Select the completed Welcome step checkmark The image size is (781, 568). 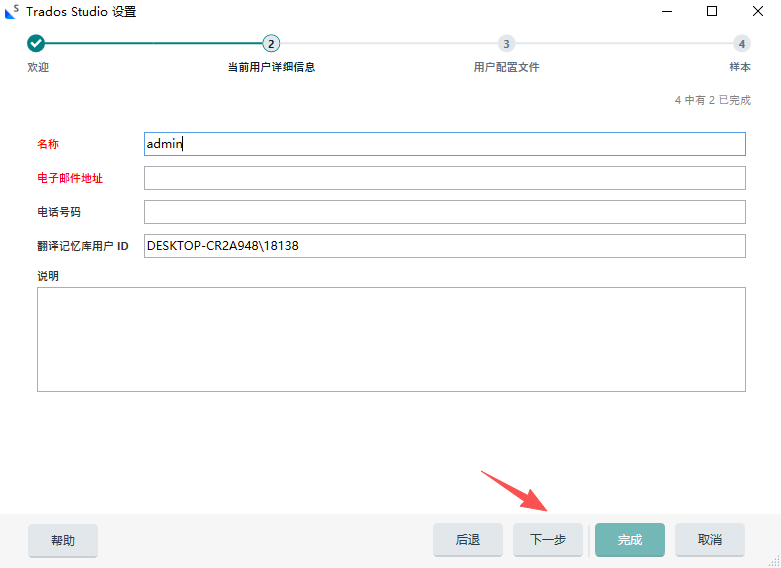pos(36,44)
